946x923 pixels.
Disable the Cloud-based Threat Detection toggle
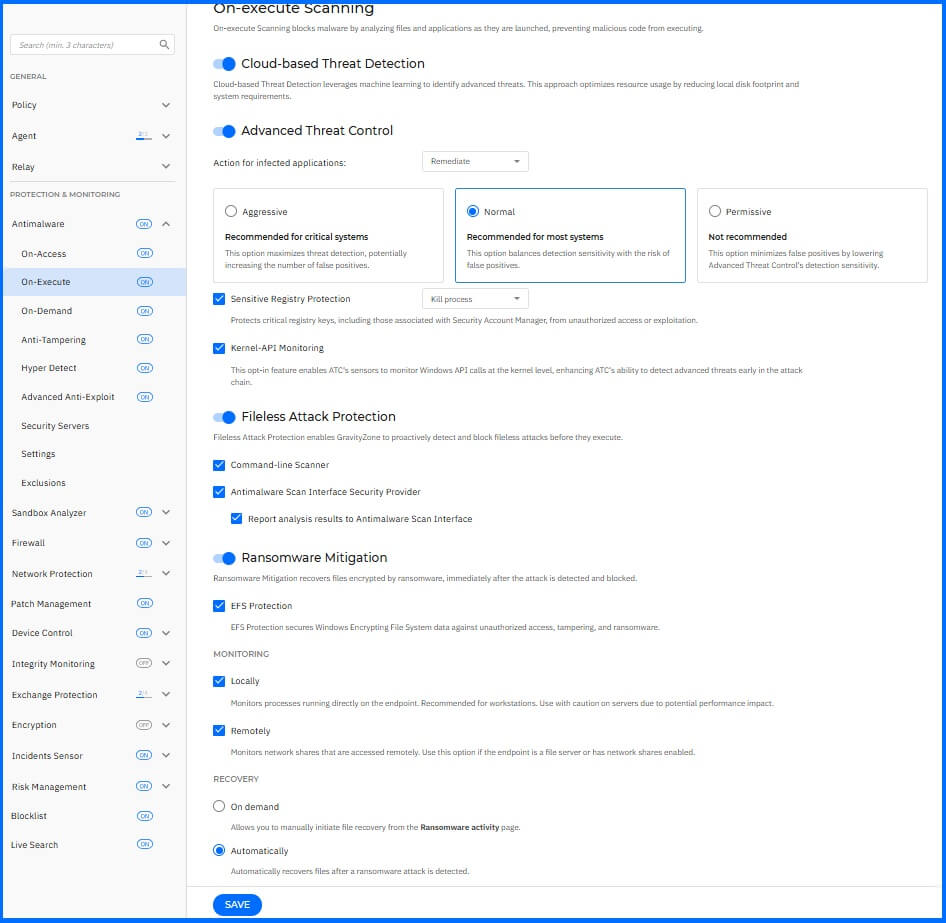click(x=222, y=63)
